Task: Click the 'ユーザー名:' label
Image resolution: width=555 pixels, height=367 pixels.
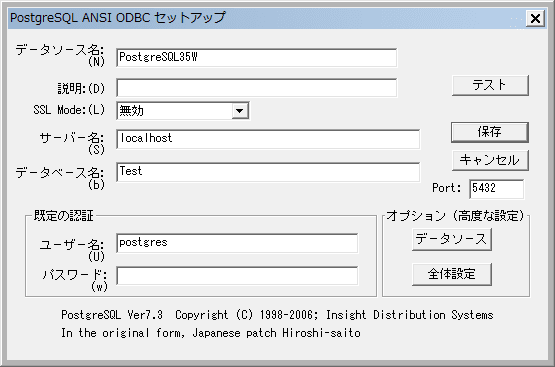Action: (72, 245)
